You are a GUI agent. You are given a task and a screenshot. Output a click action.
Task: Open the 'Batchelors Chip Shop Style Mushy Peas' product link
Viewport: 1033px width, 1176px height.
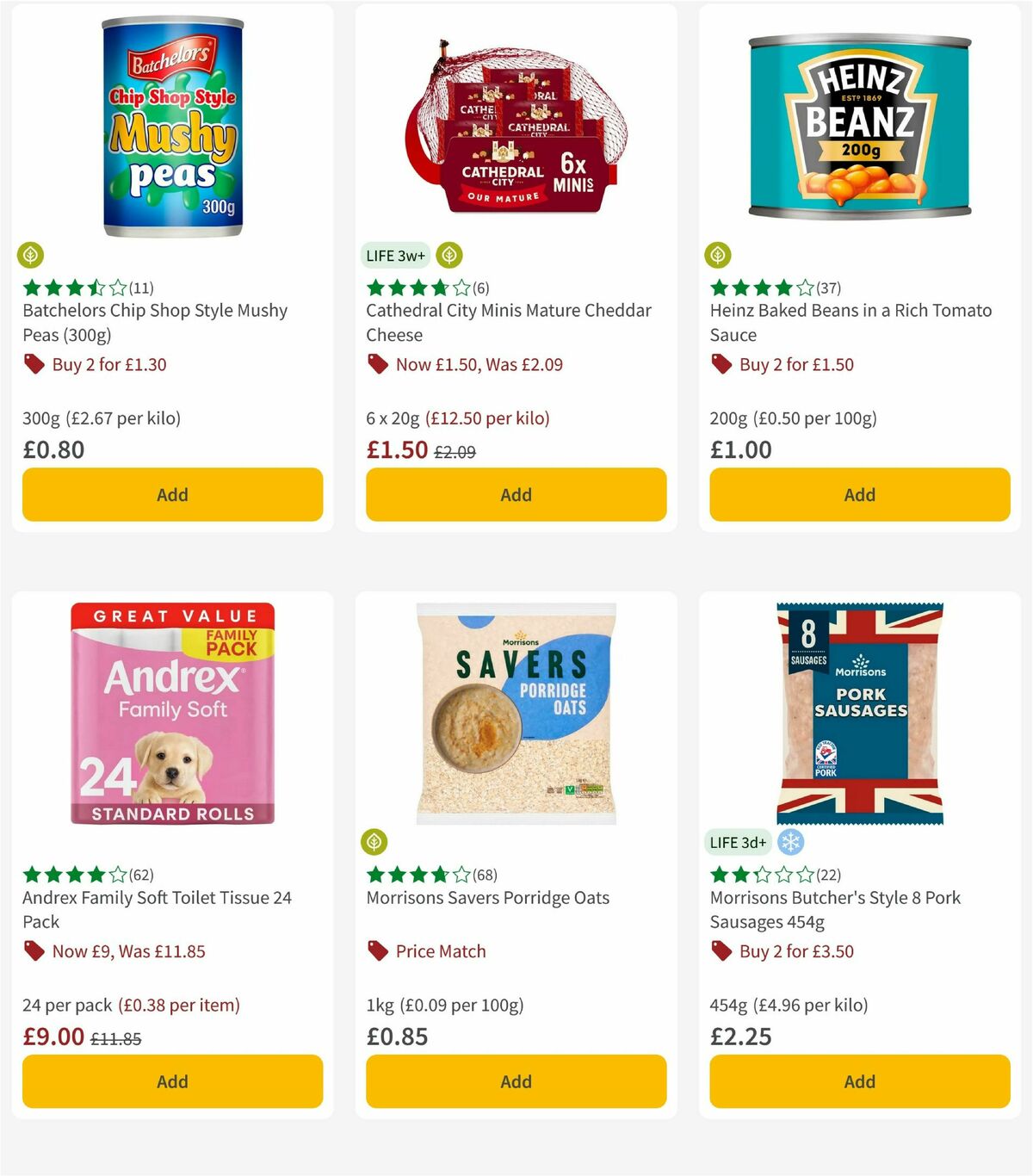point(154,323)
